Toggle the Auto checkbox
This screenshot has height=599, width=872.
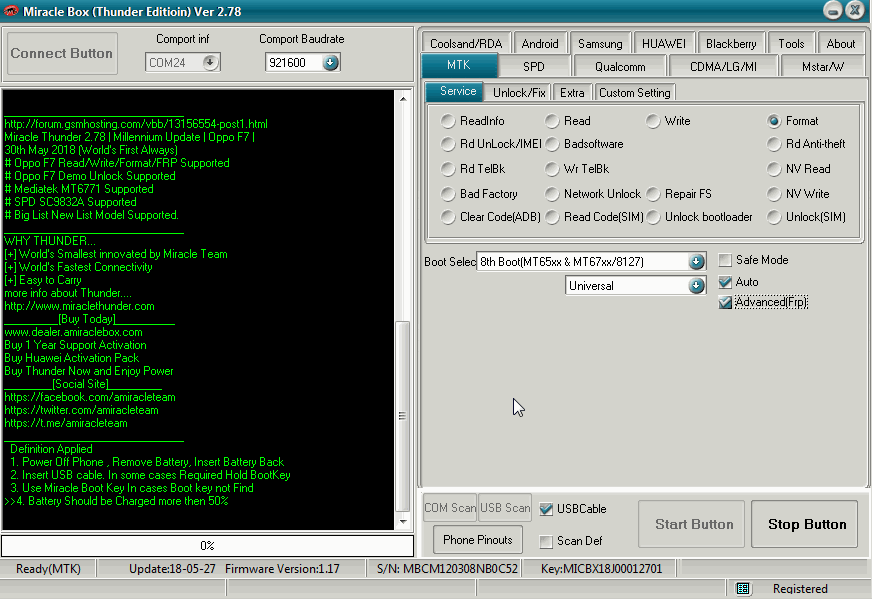725,282
